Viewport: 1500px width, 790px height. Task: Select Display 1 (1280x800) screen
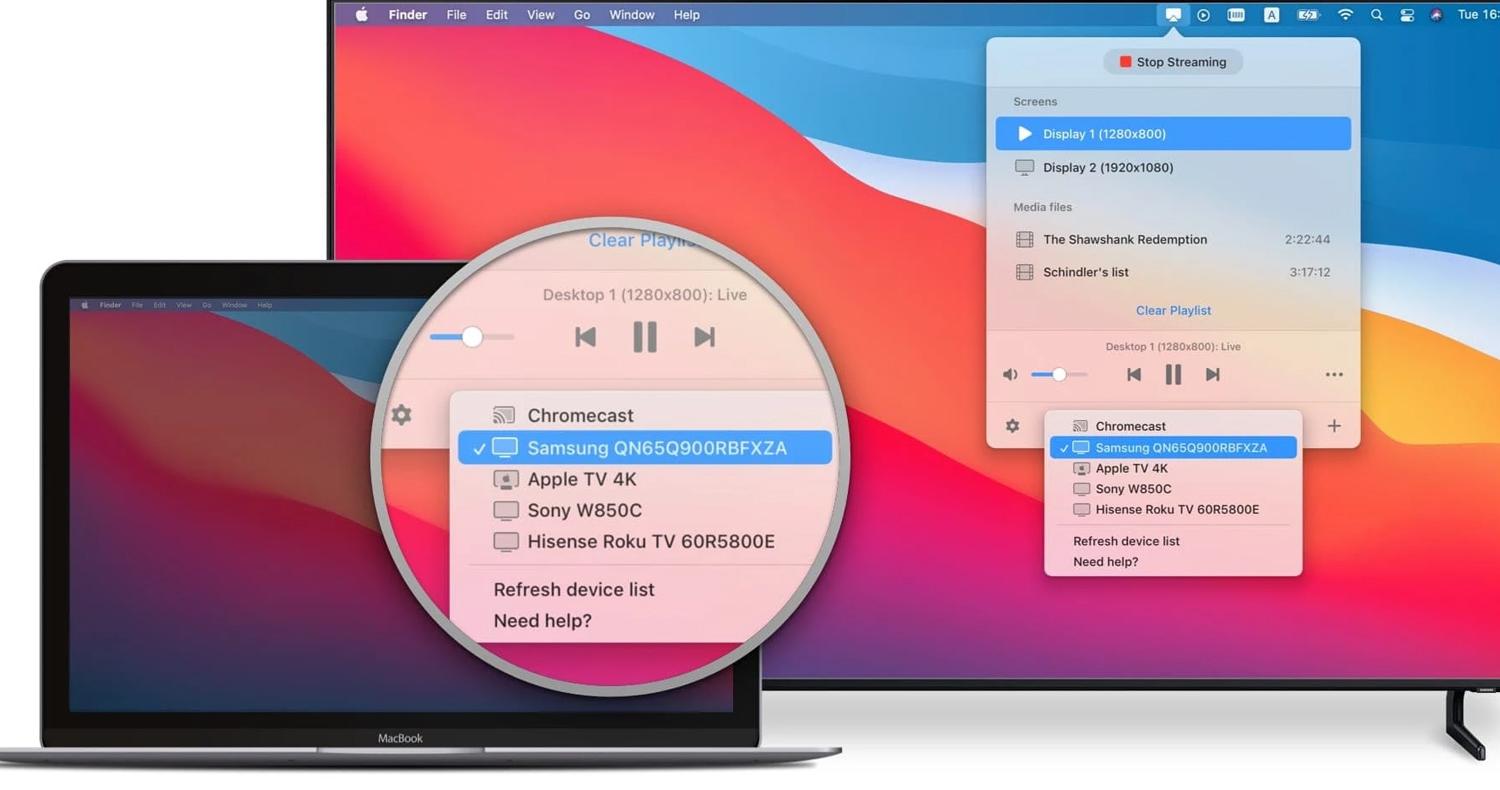[x=1173, y=133]
